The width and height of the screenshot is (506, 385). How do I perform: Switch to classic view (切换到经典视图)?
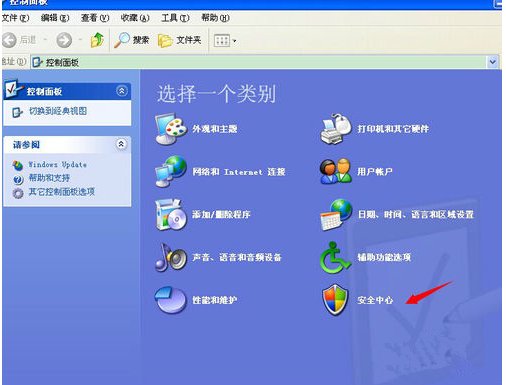[58, 111]
